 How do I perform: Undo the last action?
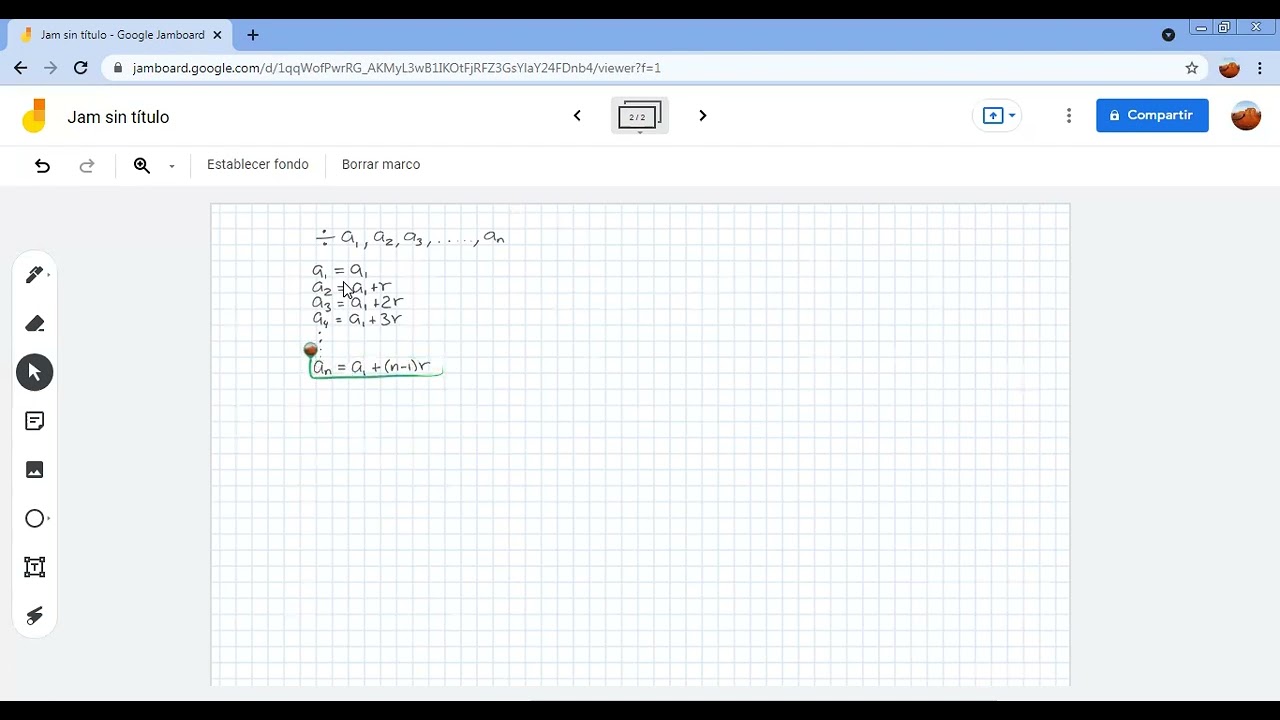[x=42, y=166]
